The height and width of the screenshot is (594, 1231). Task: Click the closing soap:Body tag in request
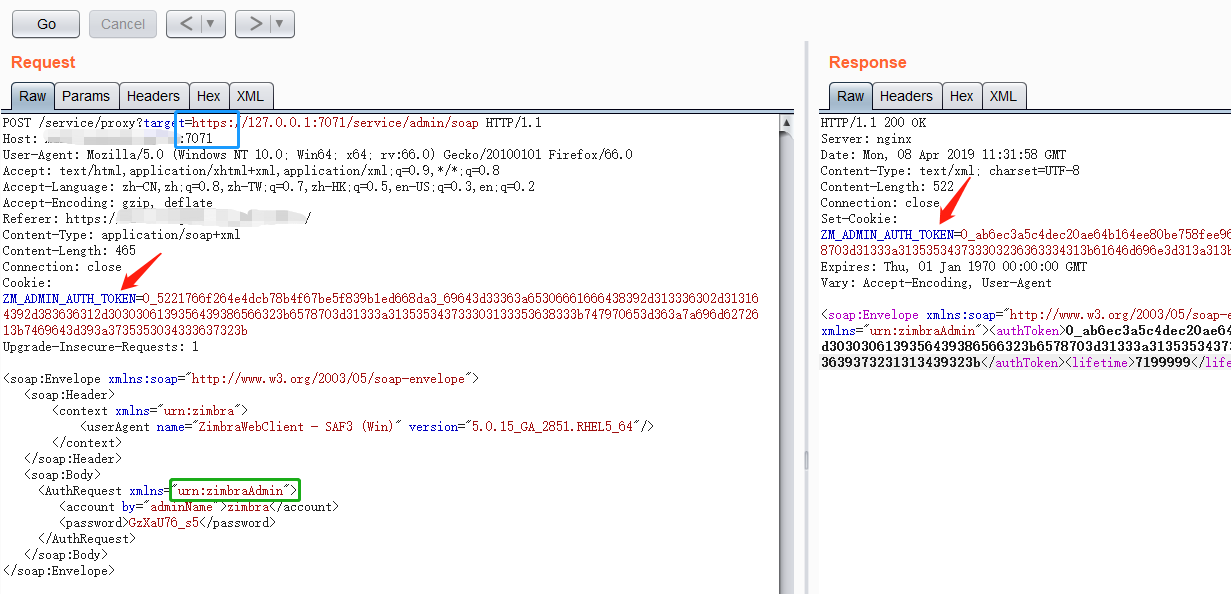(65, 555)
